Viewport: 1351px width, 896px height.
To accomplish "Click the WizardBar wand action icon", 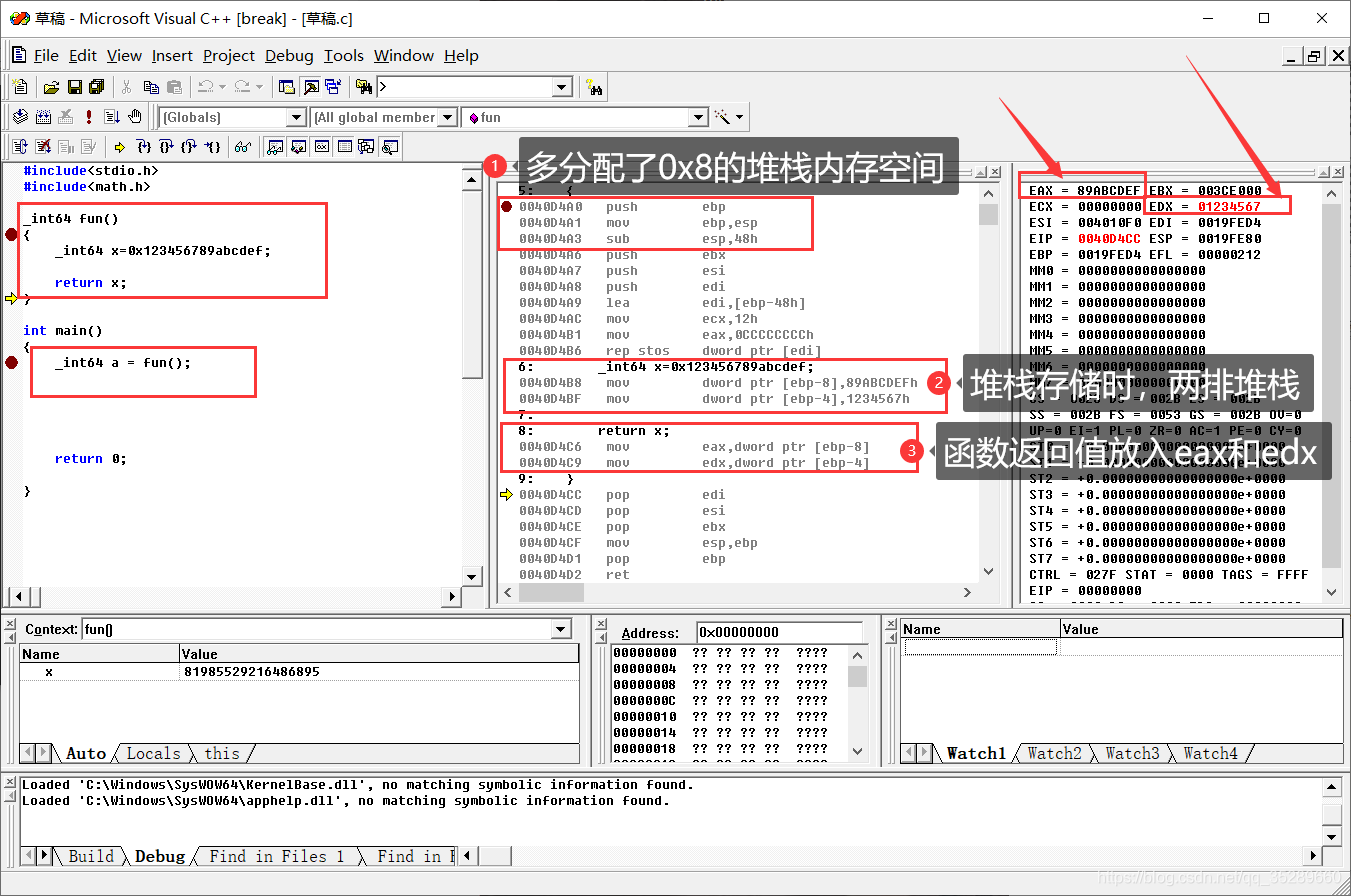I will [722, 117].
